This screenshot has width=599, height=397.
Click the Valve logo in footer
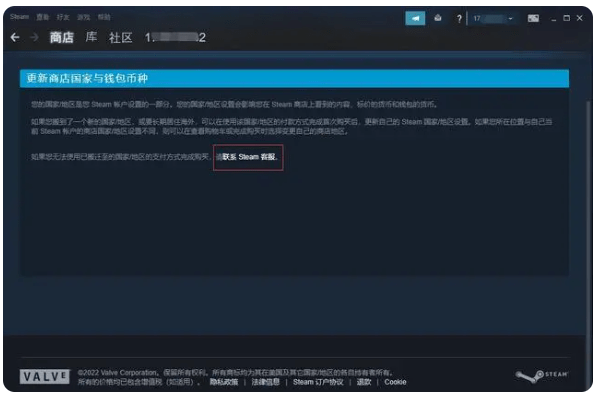[x=45, y=377]
